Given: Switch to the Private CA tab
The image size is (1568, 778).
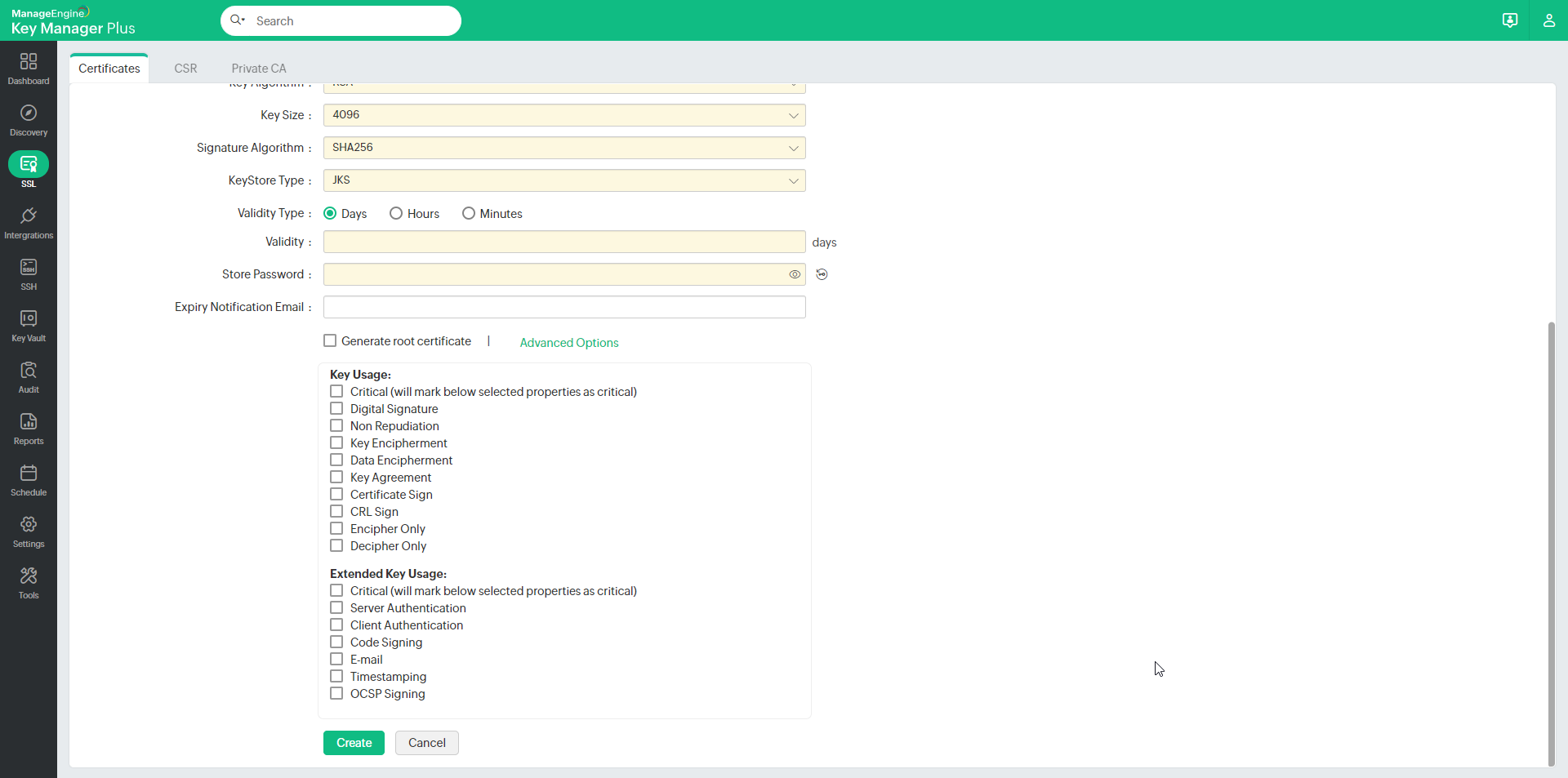Looking at the screenshot, I should coord(259,69).
